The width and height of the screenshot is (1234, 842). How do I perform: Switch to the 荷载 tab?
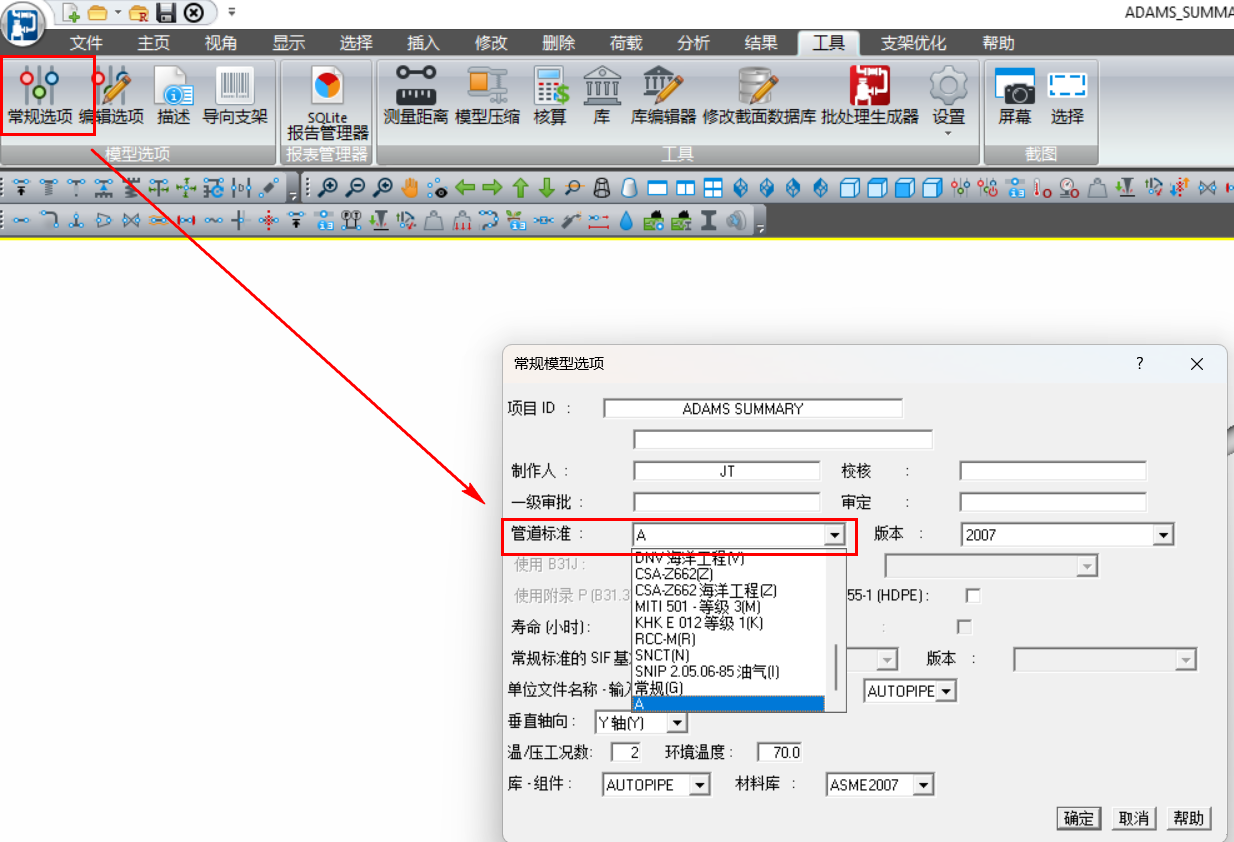tap(626, 43)
